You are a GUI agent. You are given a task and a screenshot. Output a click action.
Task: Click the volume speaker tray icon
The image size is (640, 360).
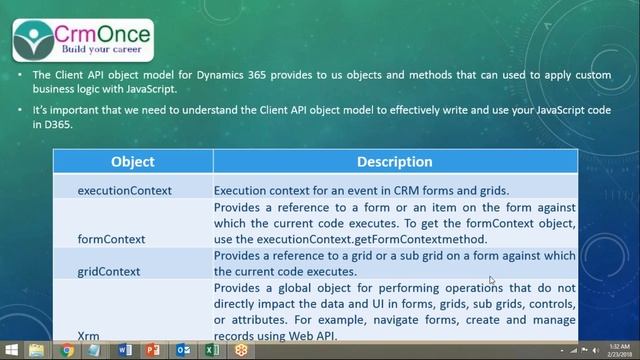(596, 351)
